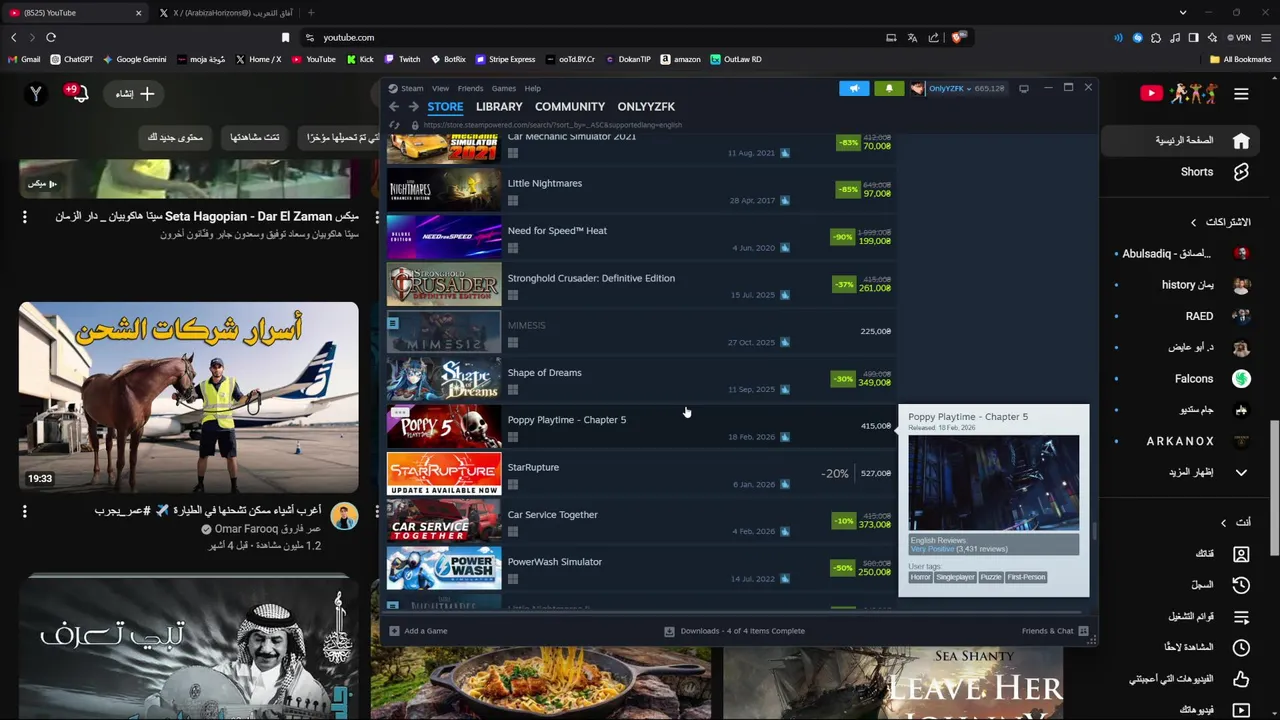The height and width of the screenshot is (720, 1280).
Task: Toggle Brave sidebar panel icon
Action: (x=1193, y=38)
